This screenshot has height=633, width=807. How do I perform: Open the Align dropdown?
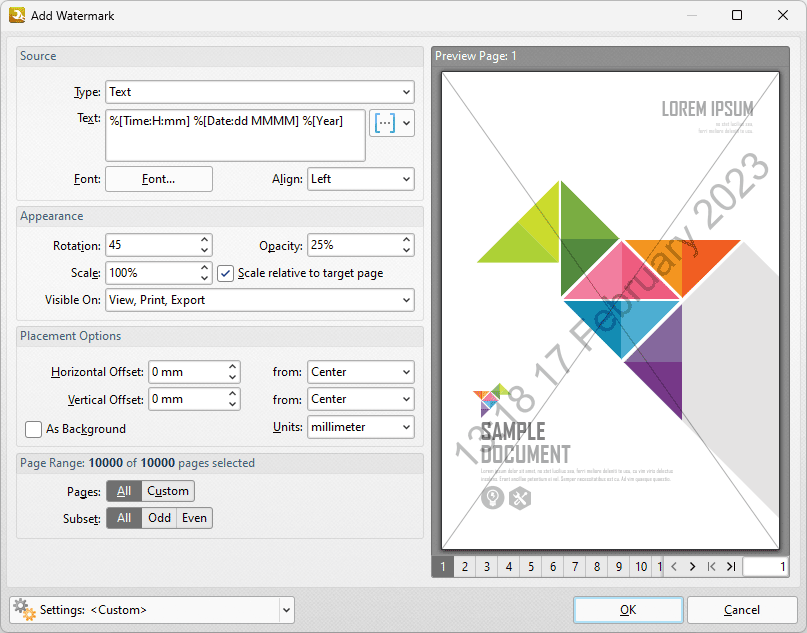(x=361, y=179)
